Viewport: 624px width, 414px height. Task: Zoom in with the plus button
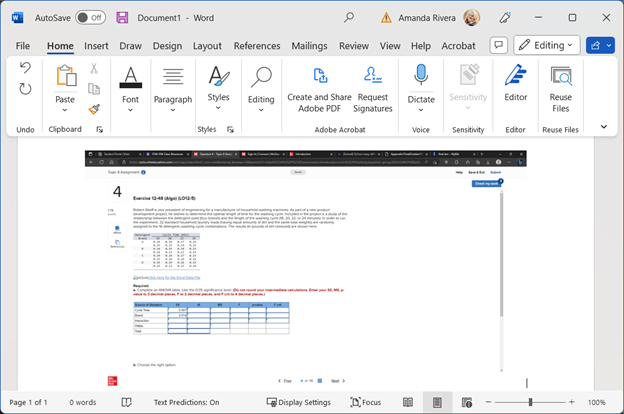[571, 402]
